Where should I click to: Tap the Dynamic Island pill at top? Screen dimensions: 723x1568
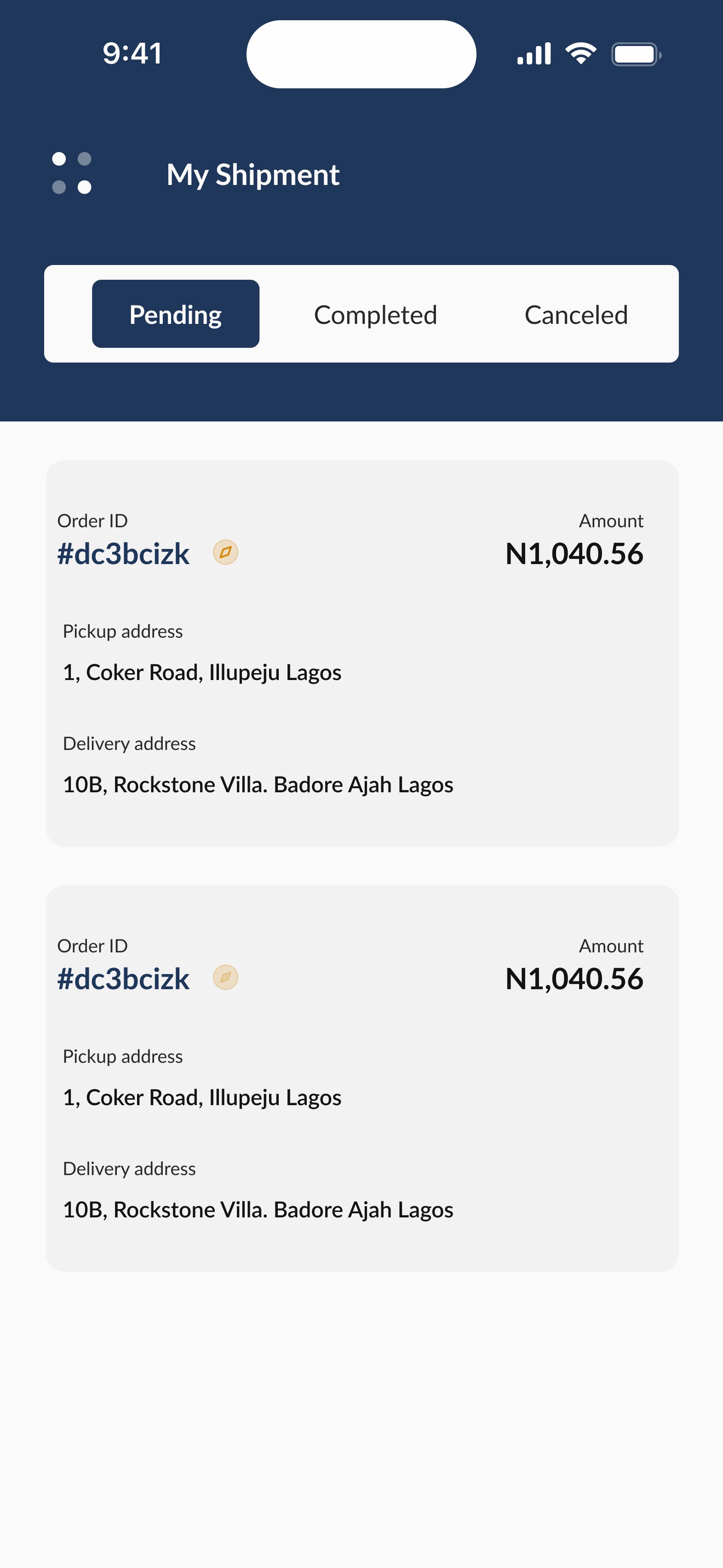point(361,54)
